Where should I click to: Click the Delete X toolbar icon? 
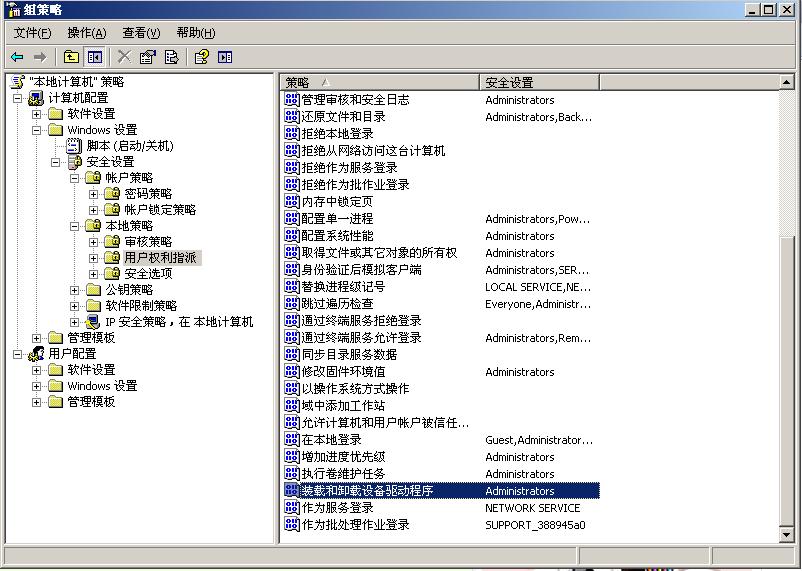pyautogui.click(x=124, y=57)
